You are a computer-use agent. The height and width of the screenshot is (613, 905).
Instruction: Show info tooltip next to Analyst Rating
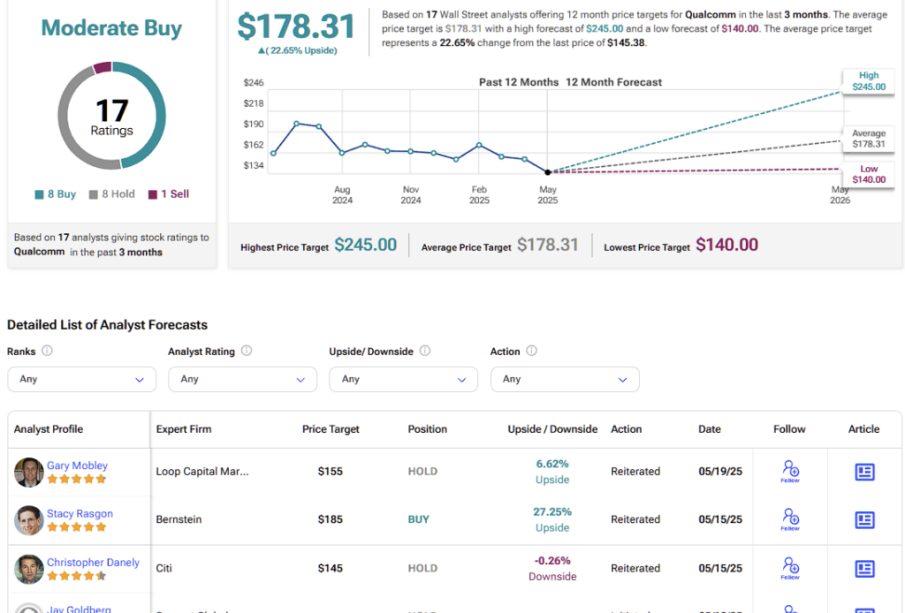246,350
